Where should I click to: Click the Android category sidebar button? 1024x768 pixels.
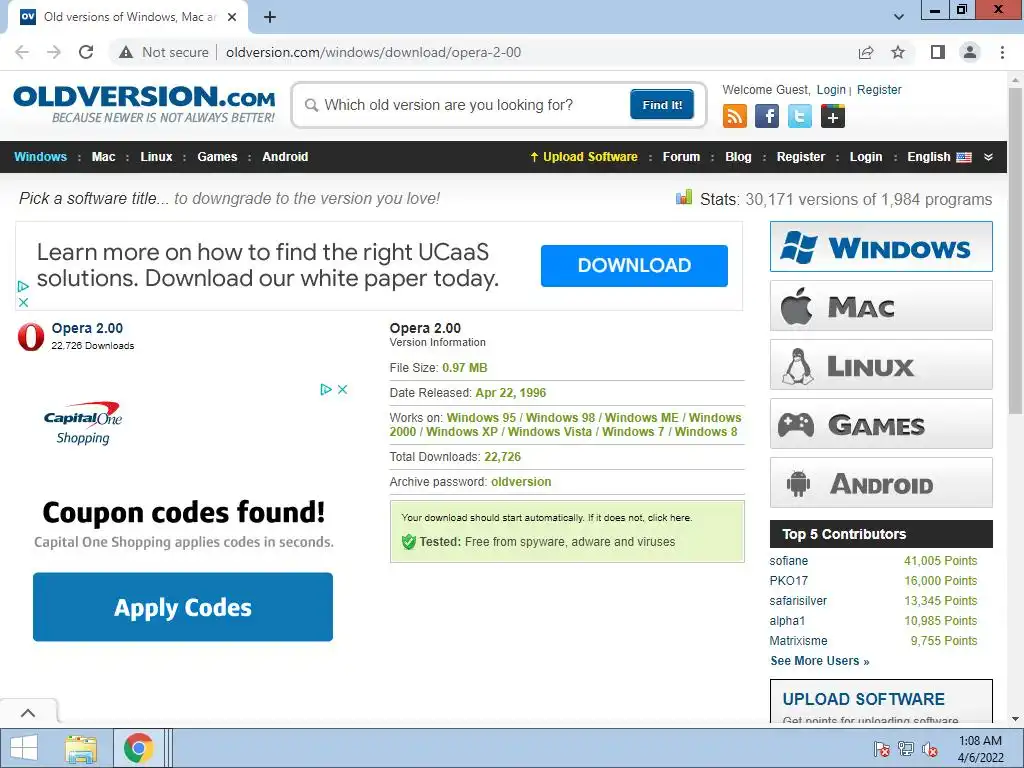pos(881,483)
